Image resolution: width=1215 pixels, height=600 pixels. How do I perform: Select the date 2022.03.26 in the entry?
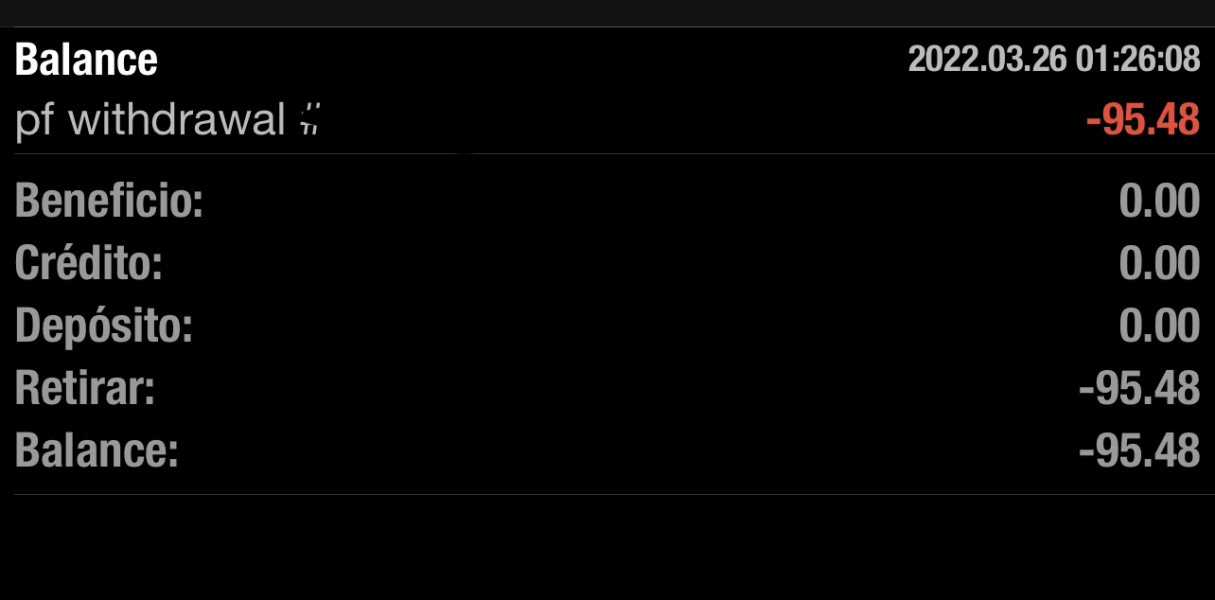tap(987, 59)
